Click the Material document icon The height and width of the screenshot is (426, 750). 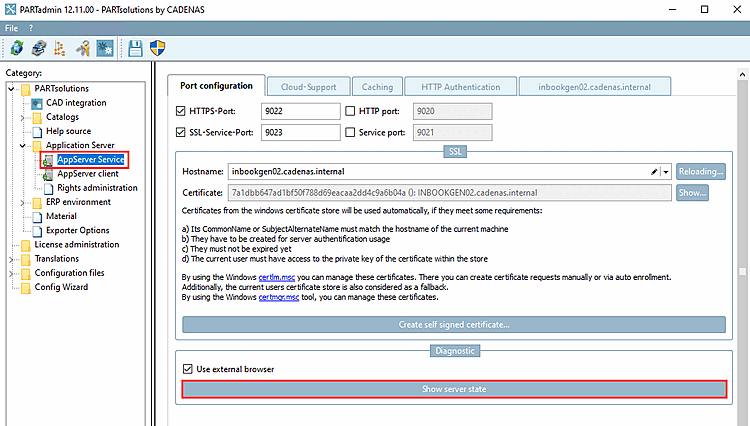37,217
